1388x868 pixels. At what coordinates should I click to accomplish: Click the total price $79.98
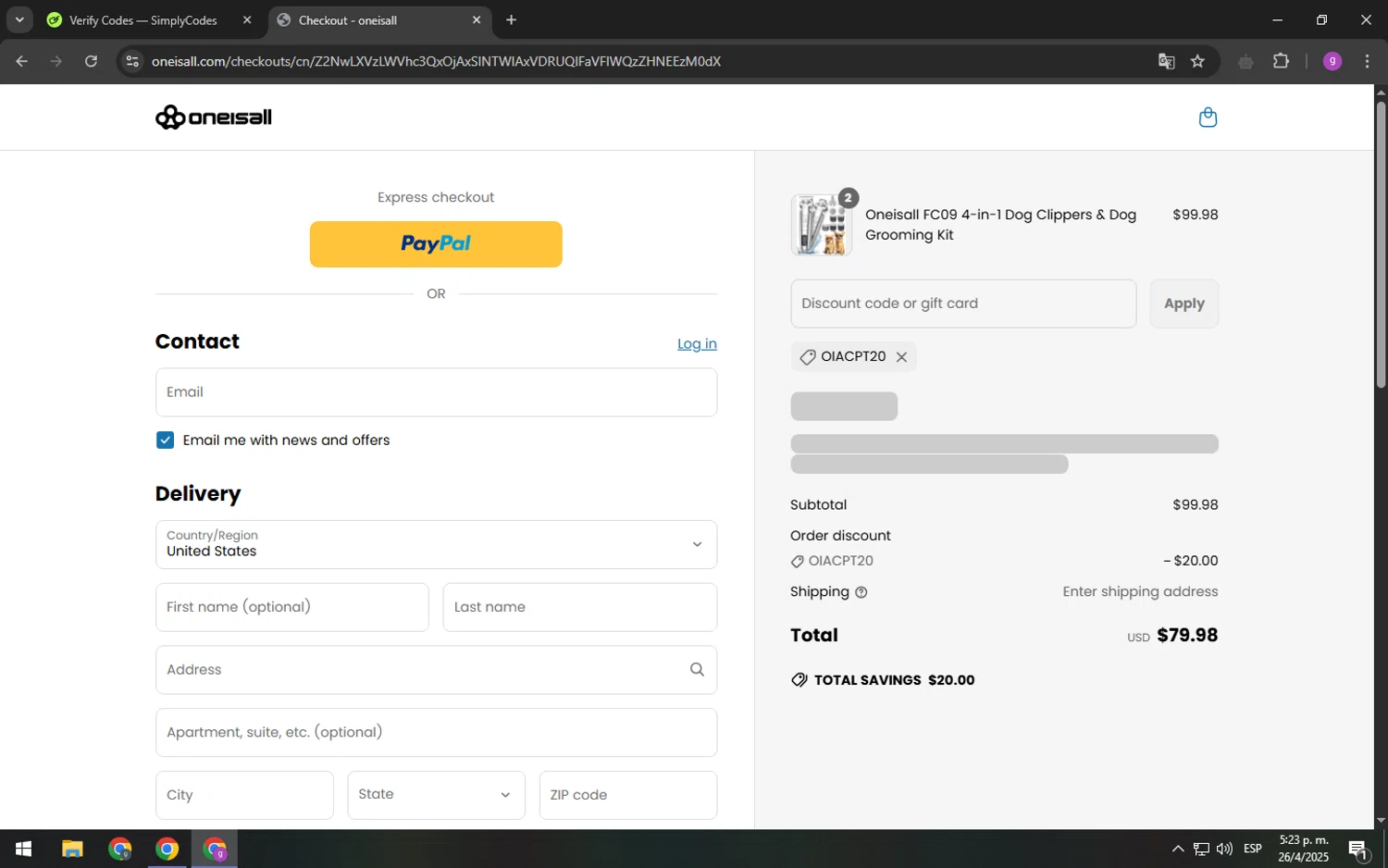click(1187, 636)
